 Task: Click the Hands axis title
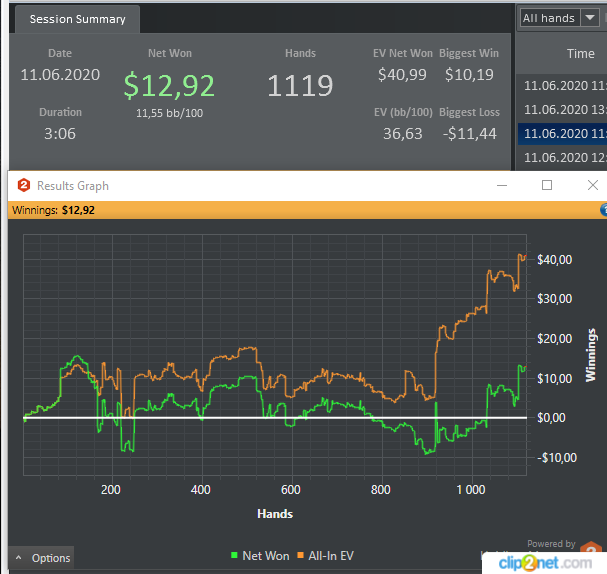pos(275,514)
